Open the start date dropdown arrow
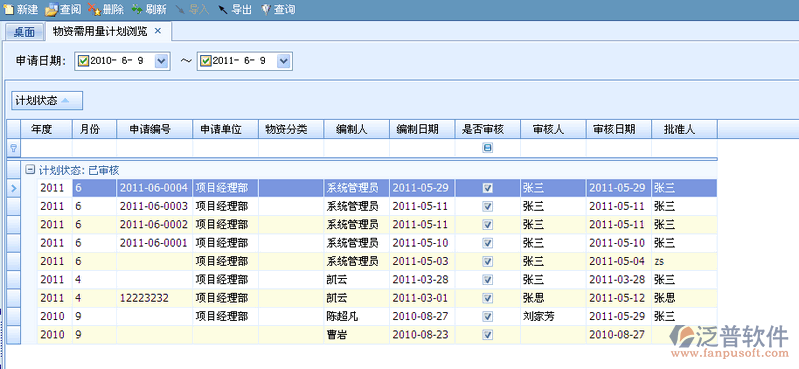799x369 pixels. click(161, 61)
